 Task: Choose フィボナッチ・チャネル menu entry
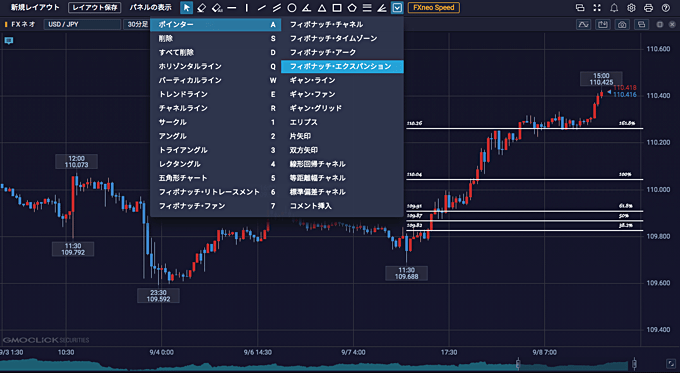coord(342,24)
